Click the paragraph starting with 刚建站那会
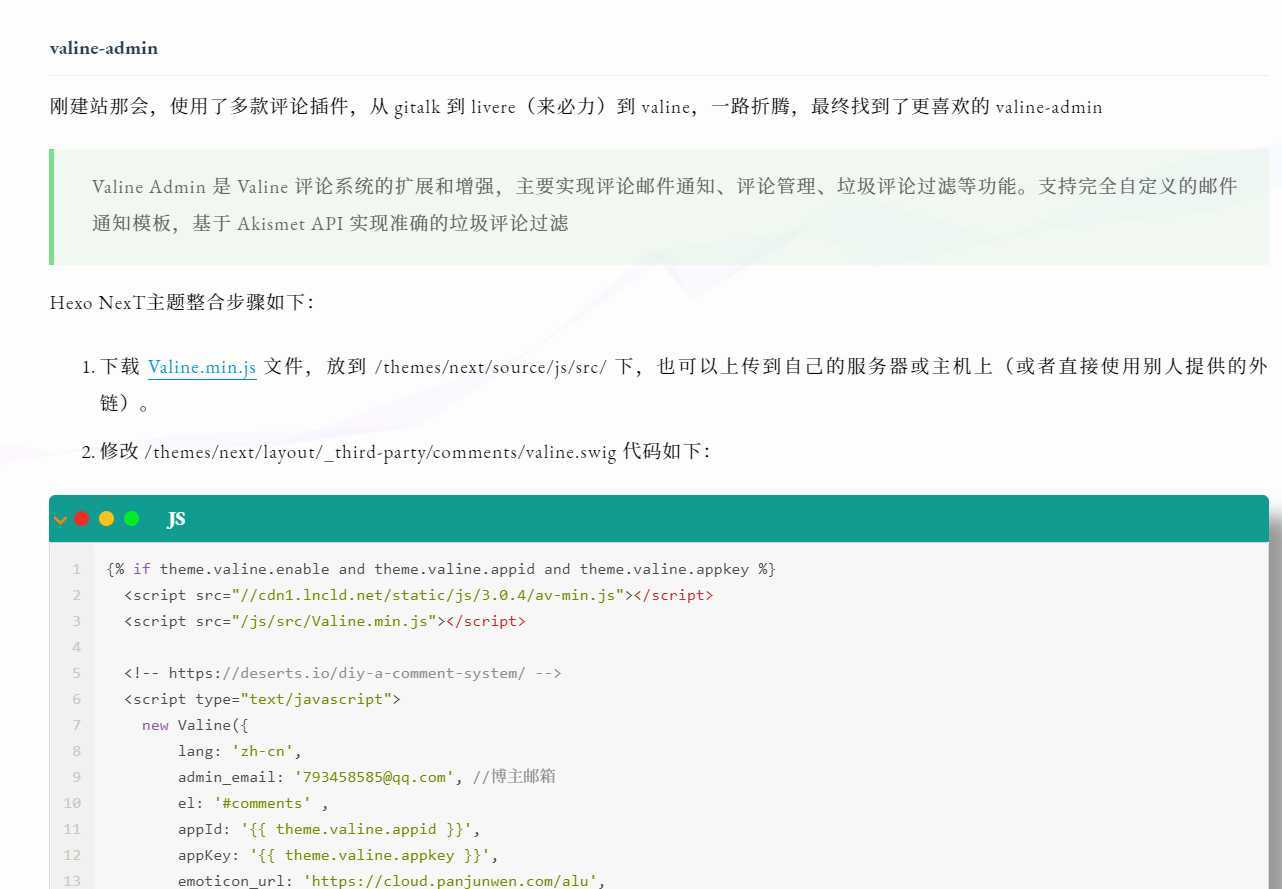Screen dimensions: 1282x889 click(x=576, y=106)
